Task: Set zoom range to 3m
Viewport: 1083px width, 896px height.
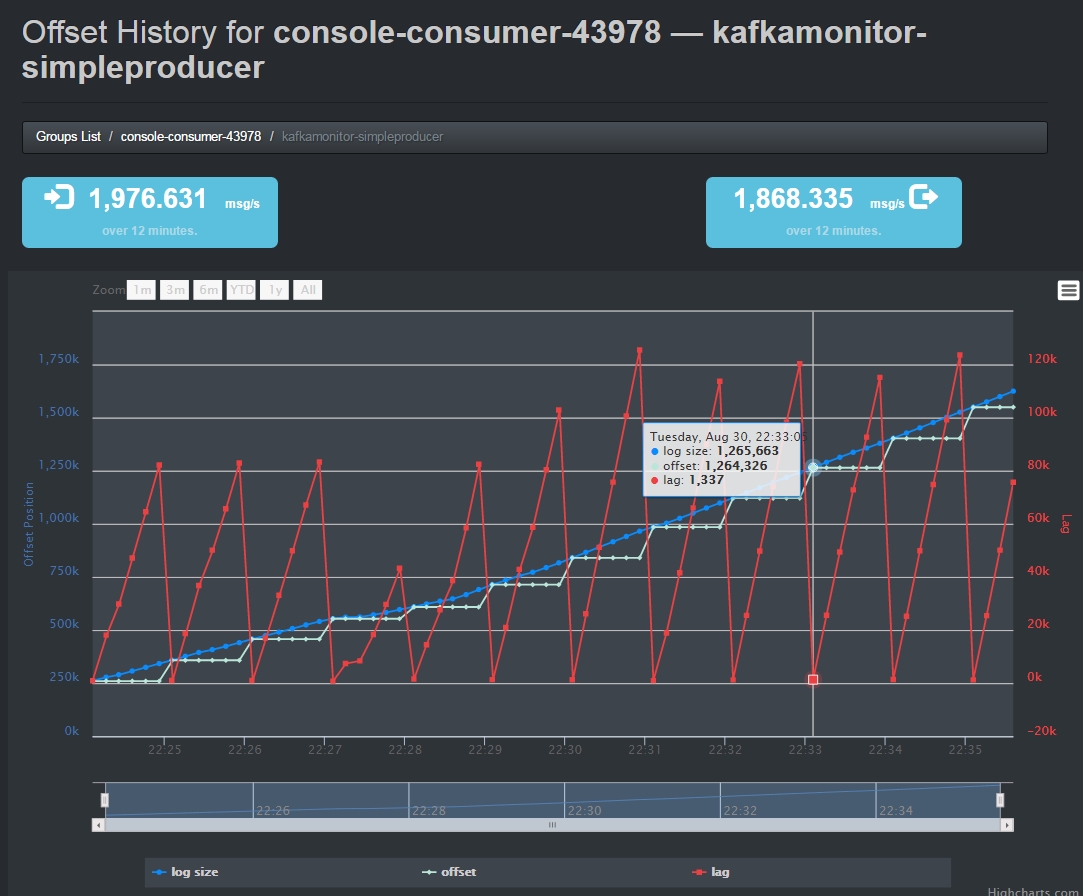Action: tap(175, 290)
